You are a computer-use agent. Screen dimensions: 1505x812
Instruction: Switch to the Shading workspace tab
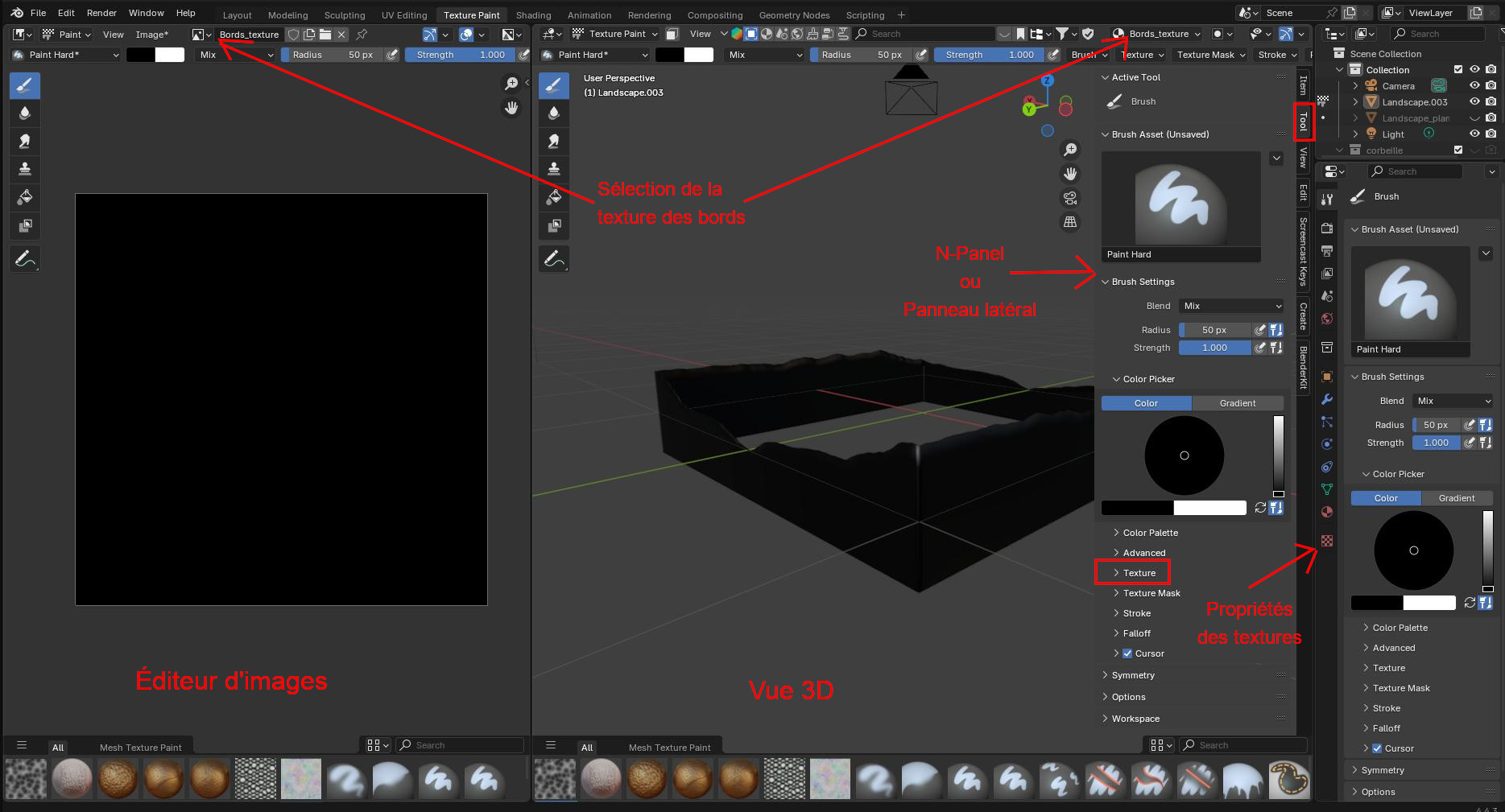coord(533,15)
